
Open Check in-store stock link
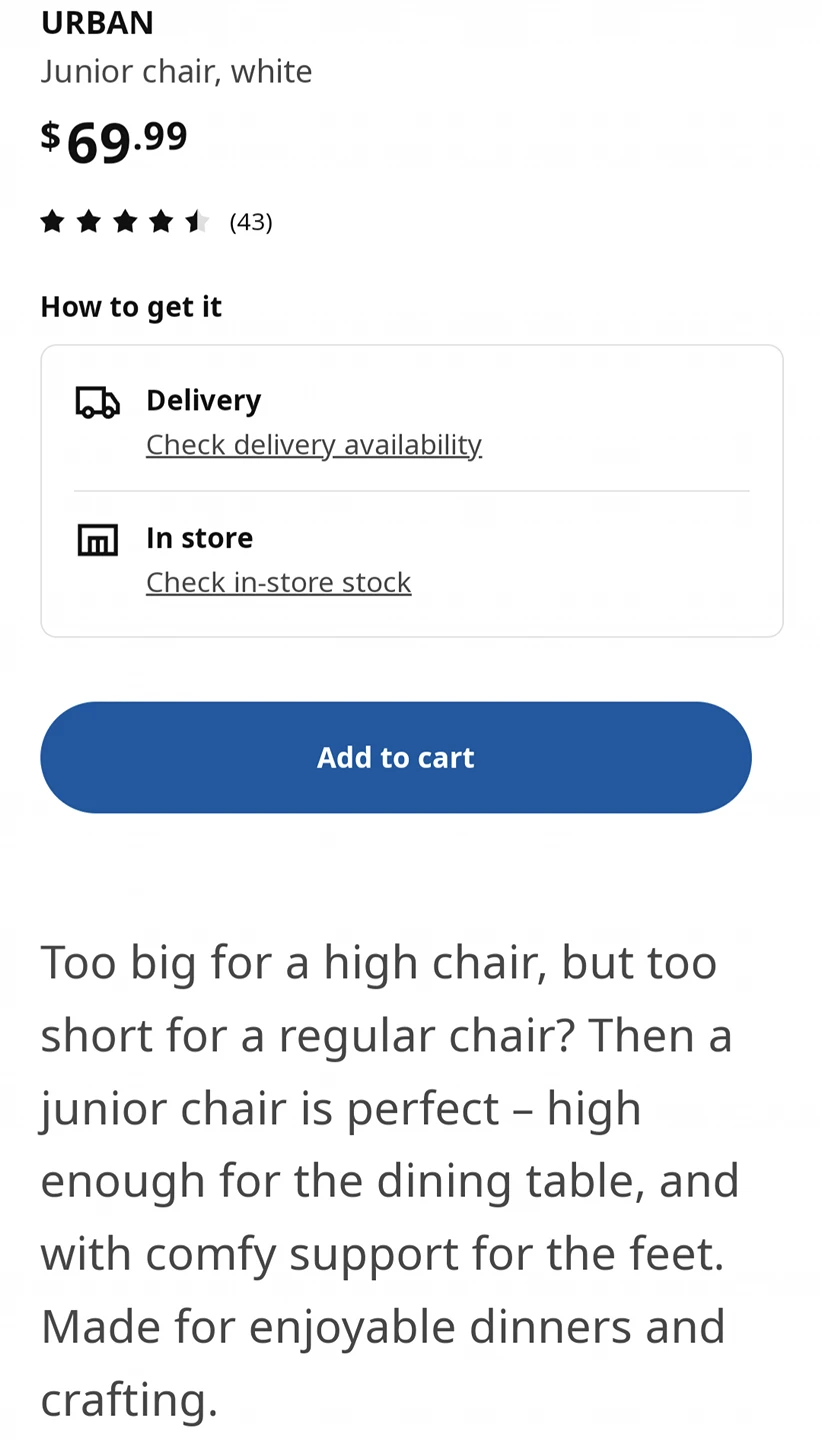point(279,582)
